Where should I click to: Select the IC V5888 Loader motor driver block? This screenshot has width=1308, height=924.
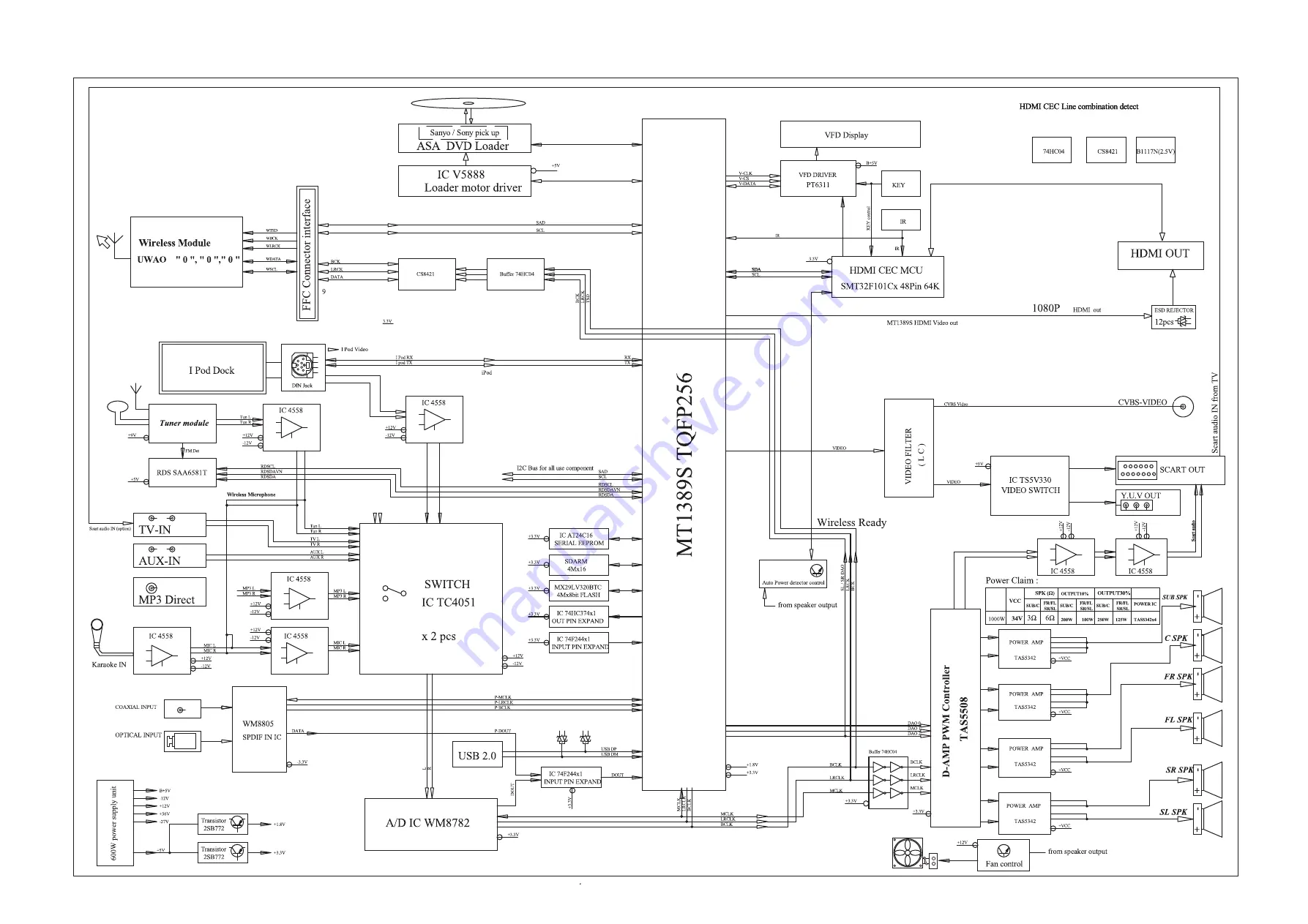point(464,181)
